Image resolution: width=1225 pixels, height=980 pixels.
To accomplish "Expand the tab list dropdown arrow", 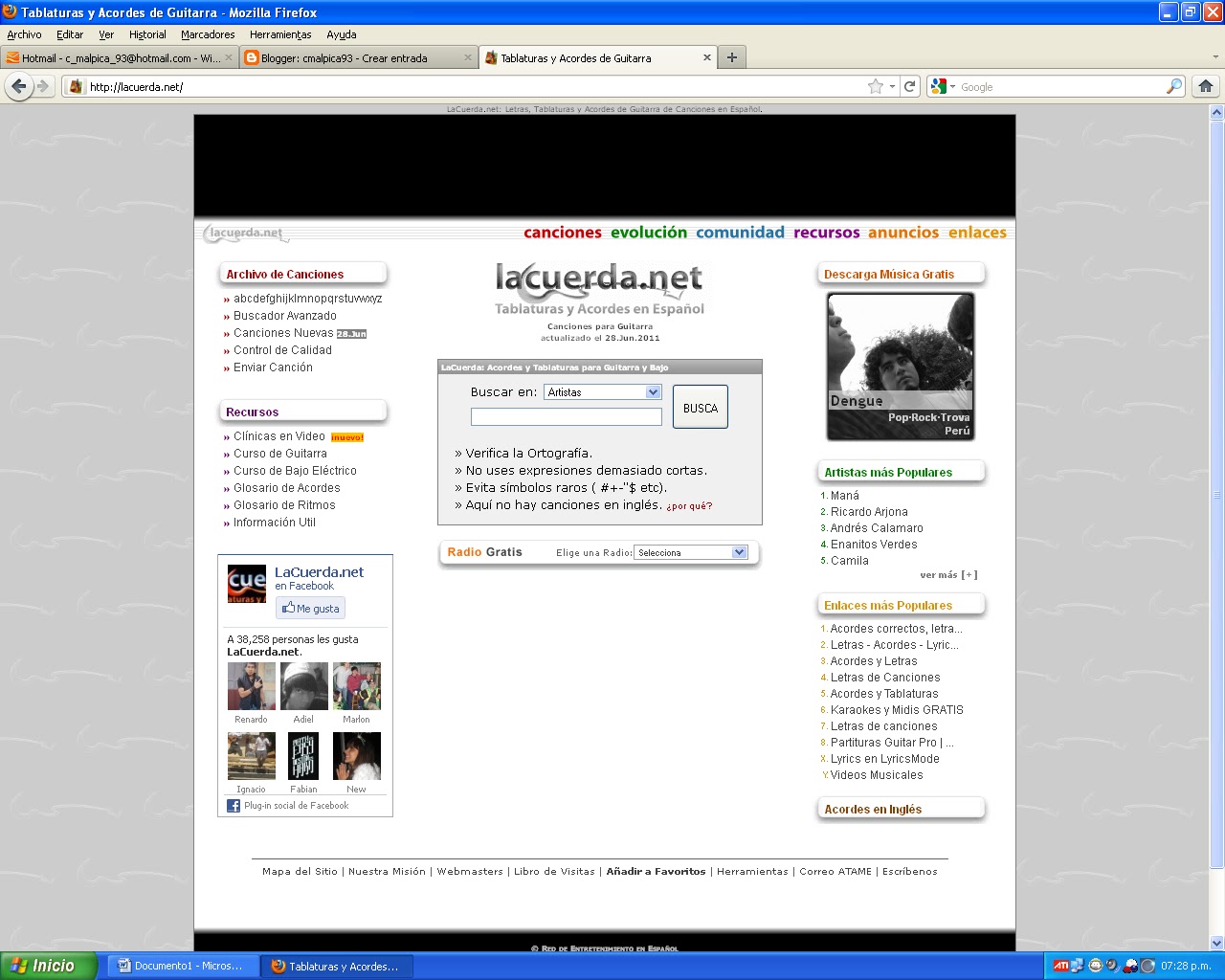I will pos(1215,57).
